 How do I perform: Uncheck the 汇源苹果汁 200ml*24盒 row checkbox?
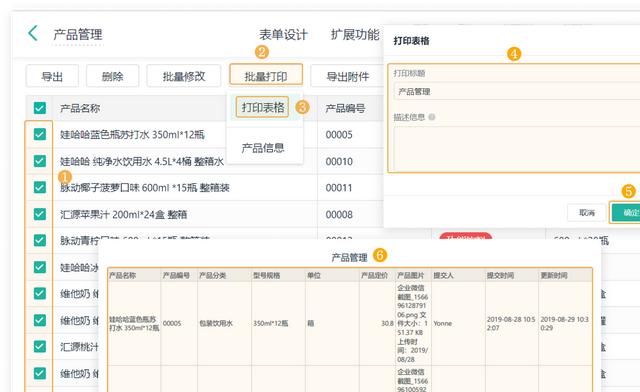click(x=40, y=214)
